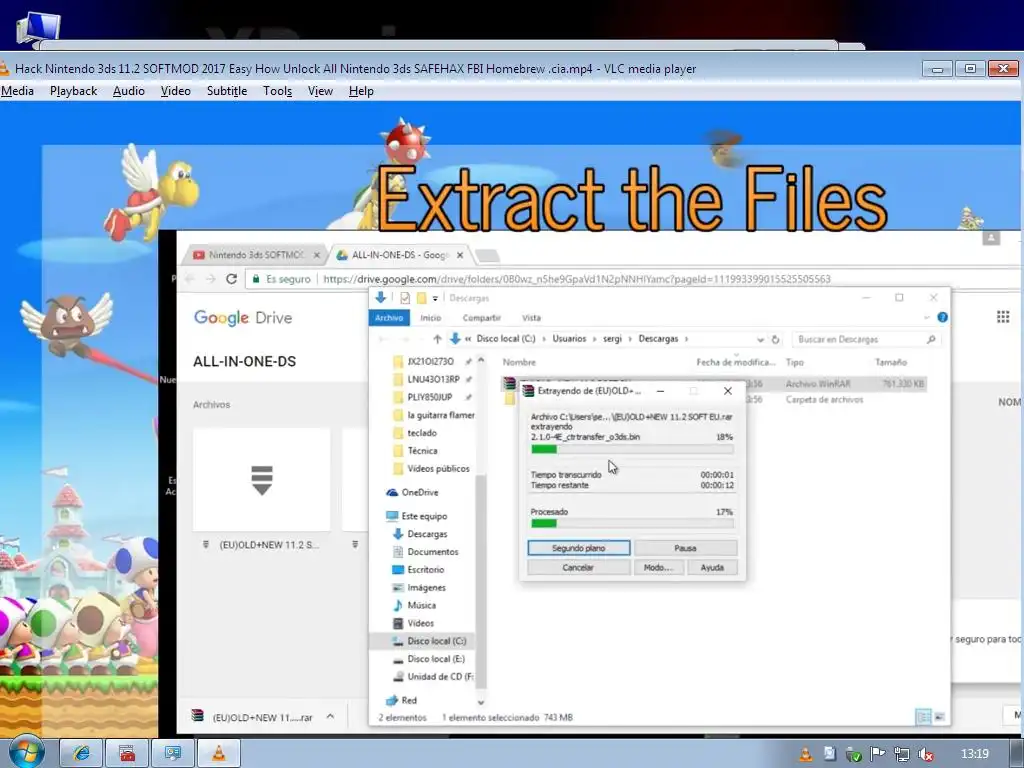Click the Ayuda button in WinRAR
The width and height of the screenshot is (1024, 768).
[712, 568]
